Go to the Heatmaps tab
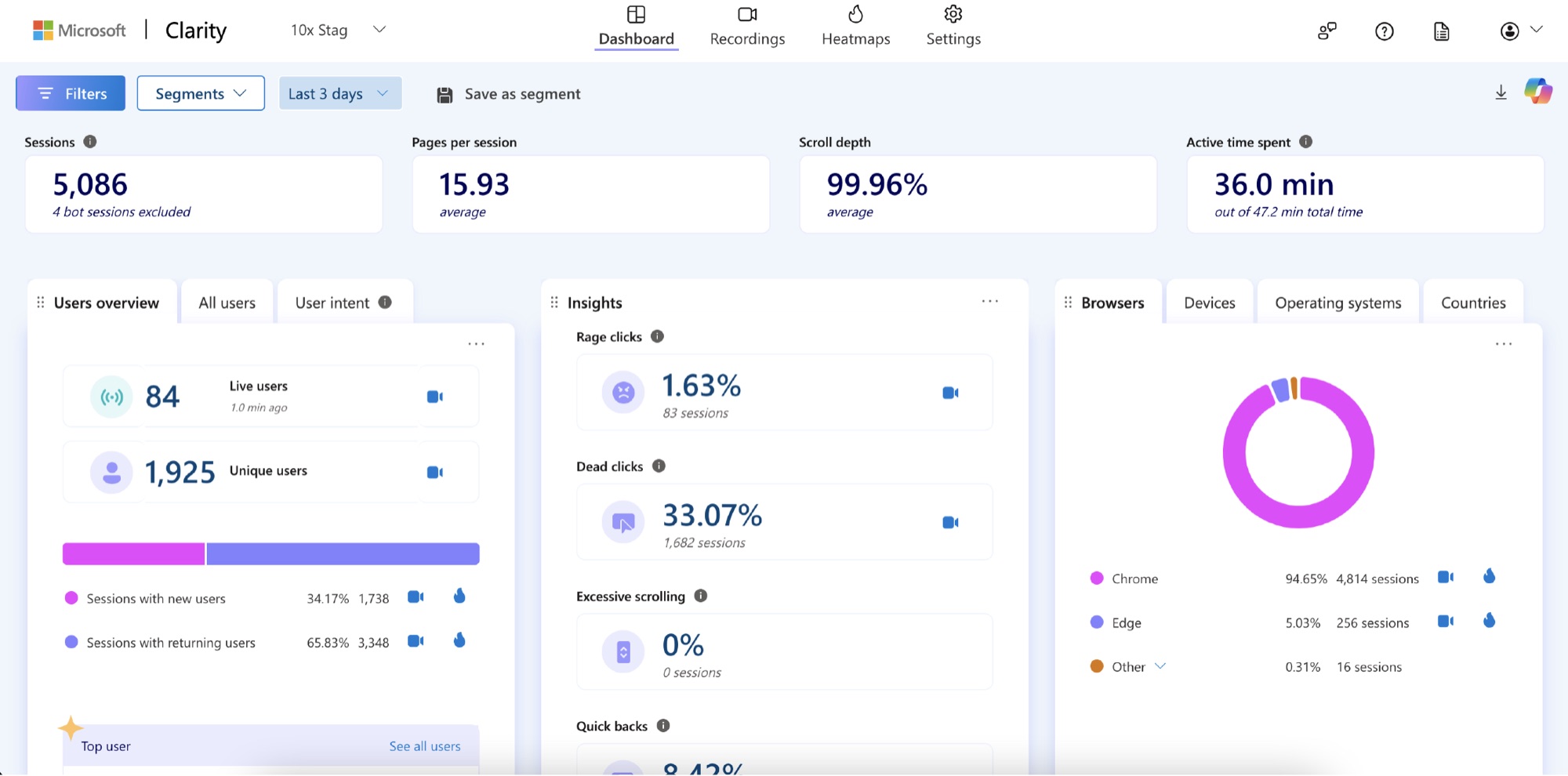The image size is (1568, 776). [x=855, y=27]
